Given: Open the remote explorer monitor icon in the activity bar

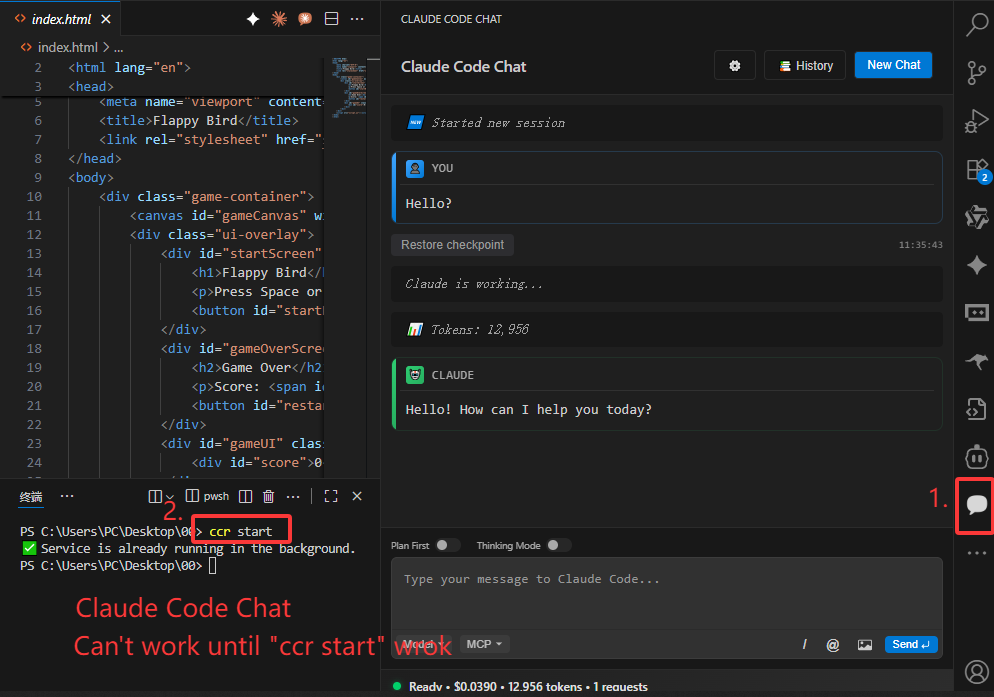Looking at the screenshot, I should pos(977,313).
